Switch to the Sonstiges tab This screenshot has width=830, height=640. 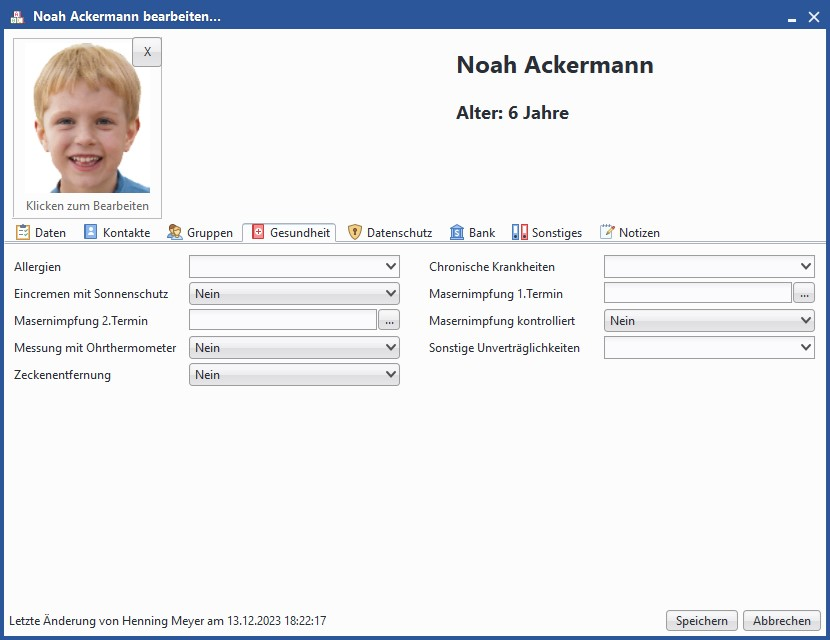pyautogui.click(x=547, y=232)
